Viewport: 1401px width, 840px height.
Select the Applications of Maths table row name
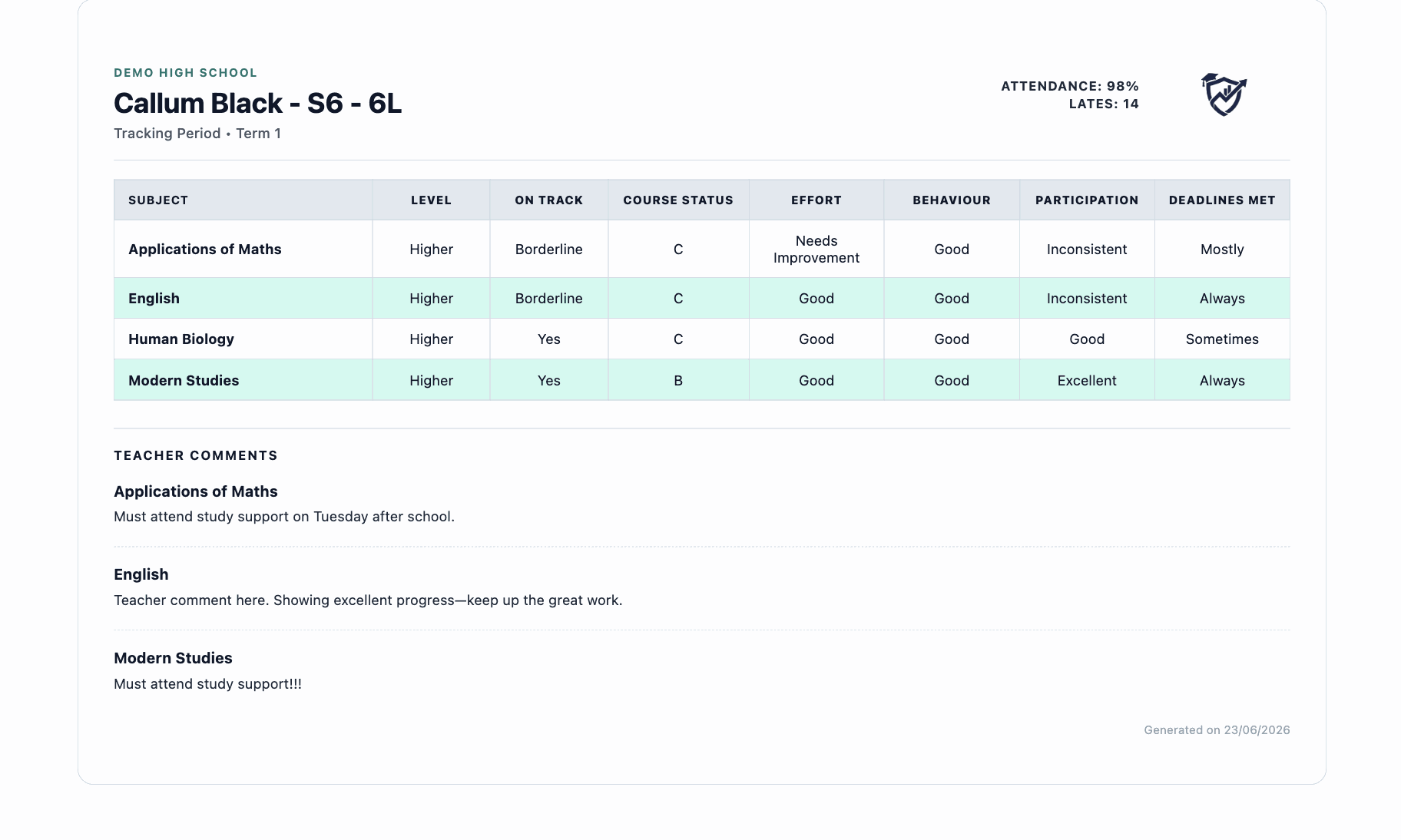[205, 250]
